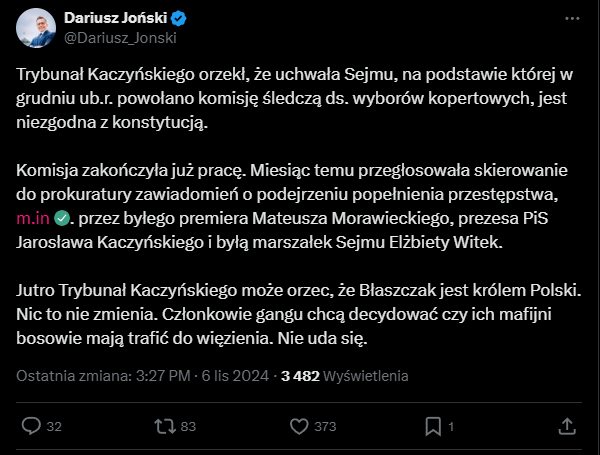Repost using the retweet arrows icon
This screenshot has width=600, height=455.
click(x=164, y=426)
